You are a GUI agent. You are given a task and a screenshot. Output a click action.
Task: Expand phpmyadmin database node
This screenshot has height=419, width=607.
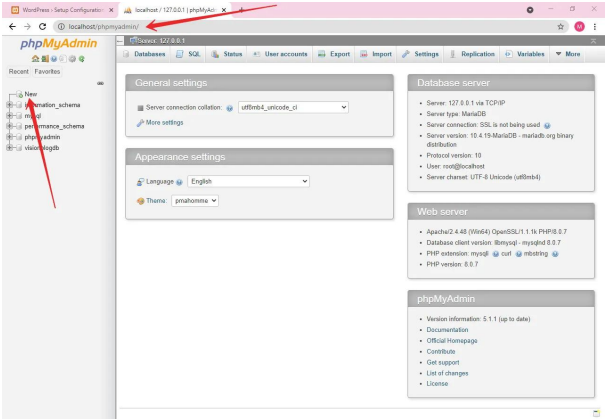click(10, 137)
